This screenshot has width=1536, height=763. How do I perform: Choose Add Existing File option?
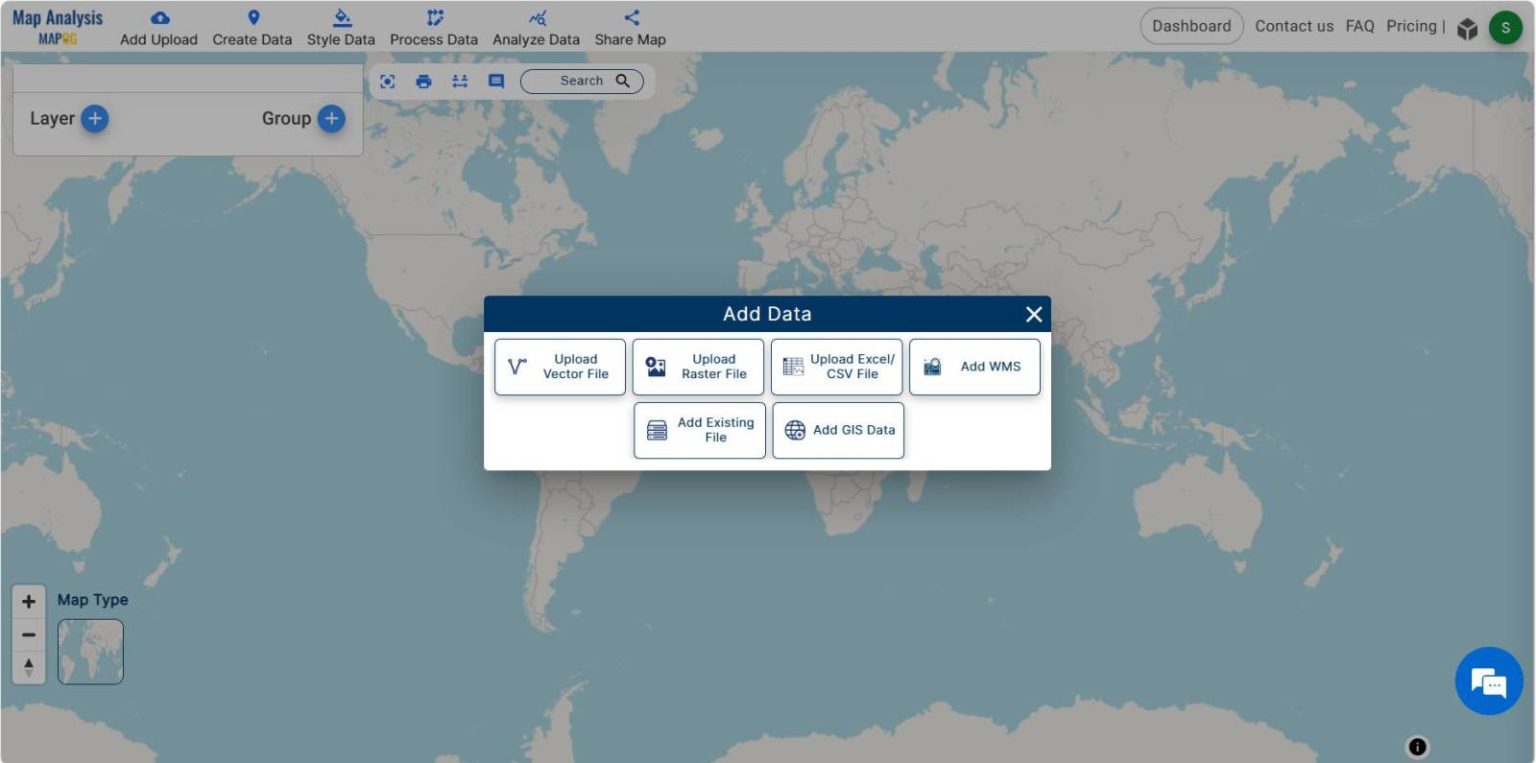[700, 430]
